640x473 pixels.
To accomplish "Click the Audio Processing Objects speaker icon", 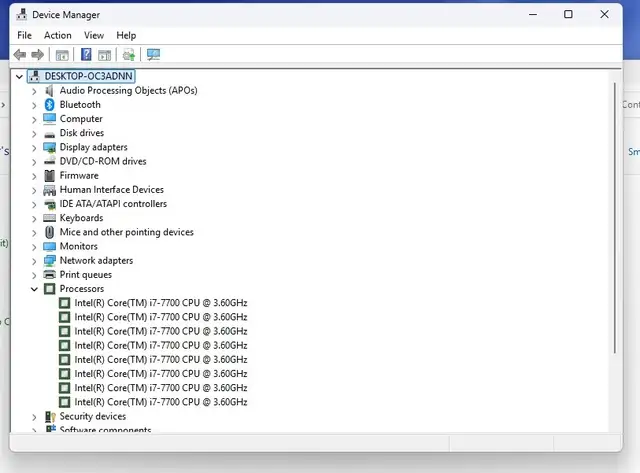I will click(49, 91).
